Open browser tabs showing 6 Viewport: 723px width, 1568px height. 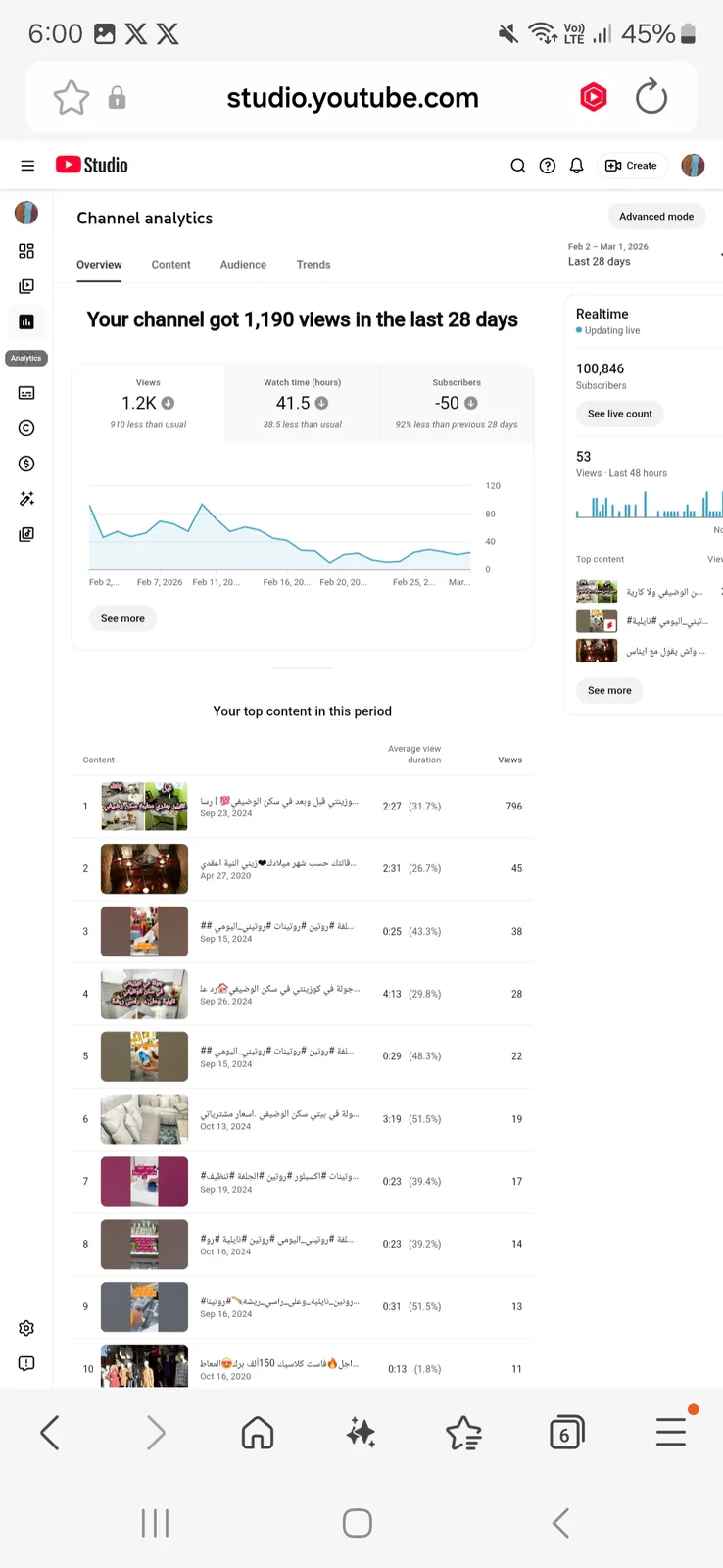(x=566, y=1433)
